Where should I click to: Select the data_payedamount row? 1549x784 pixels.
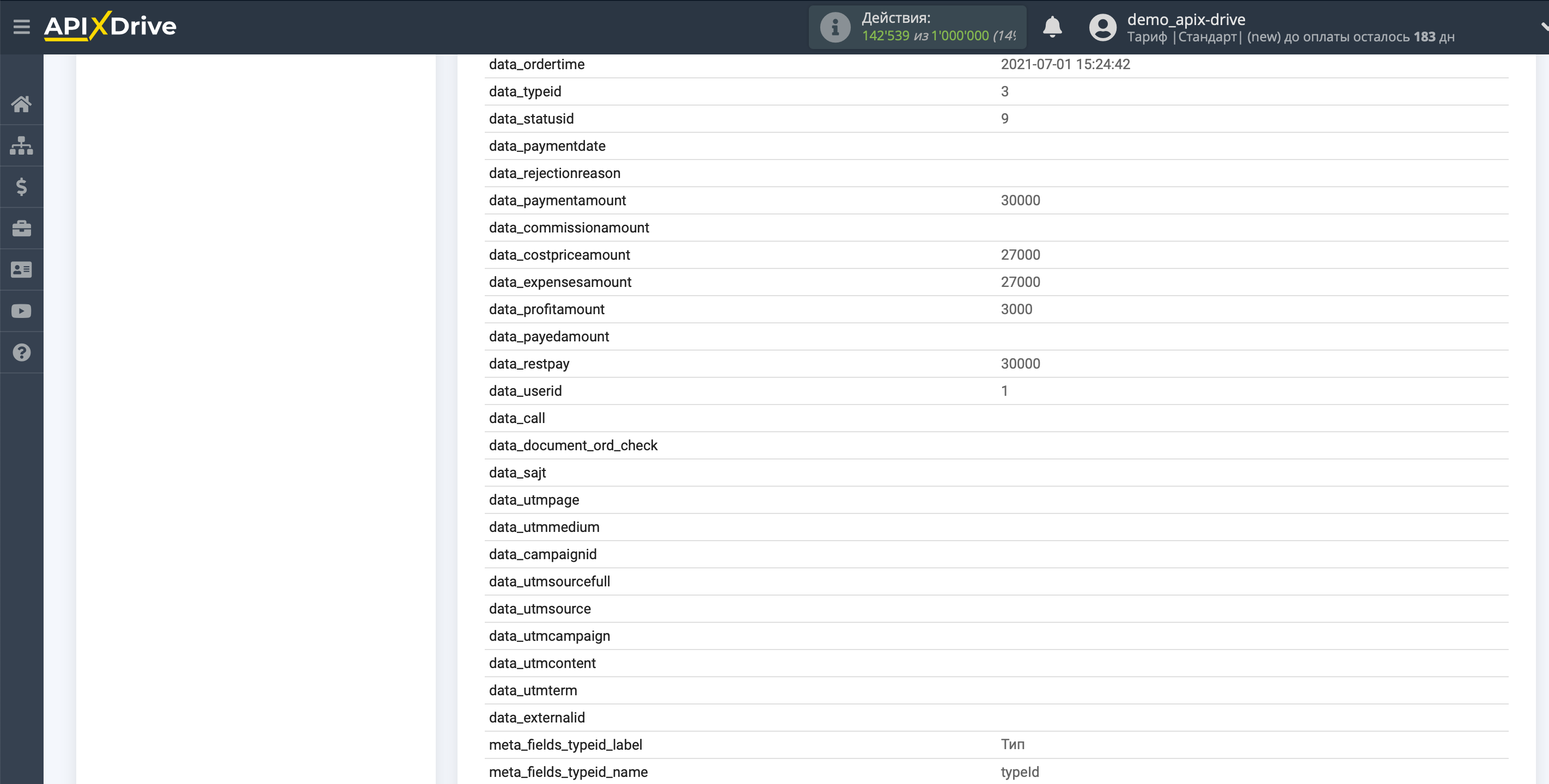[996, 336]
